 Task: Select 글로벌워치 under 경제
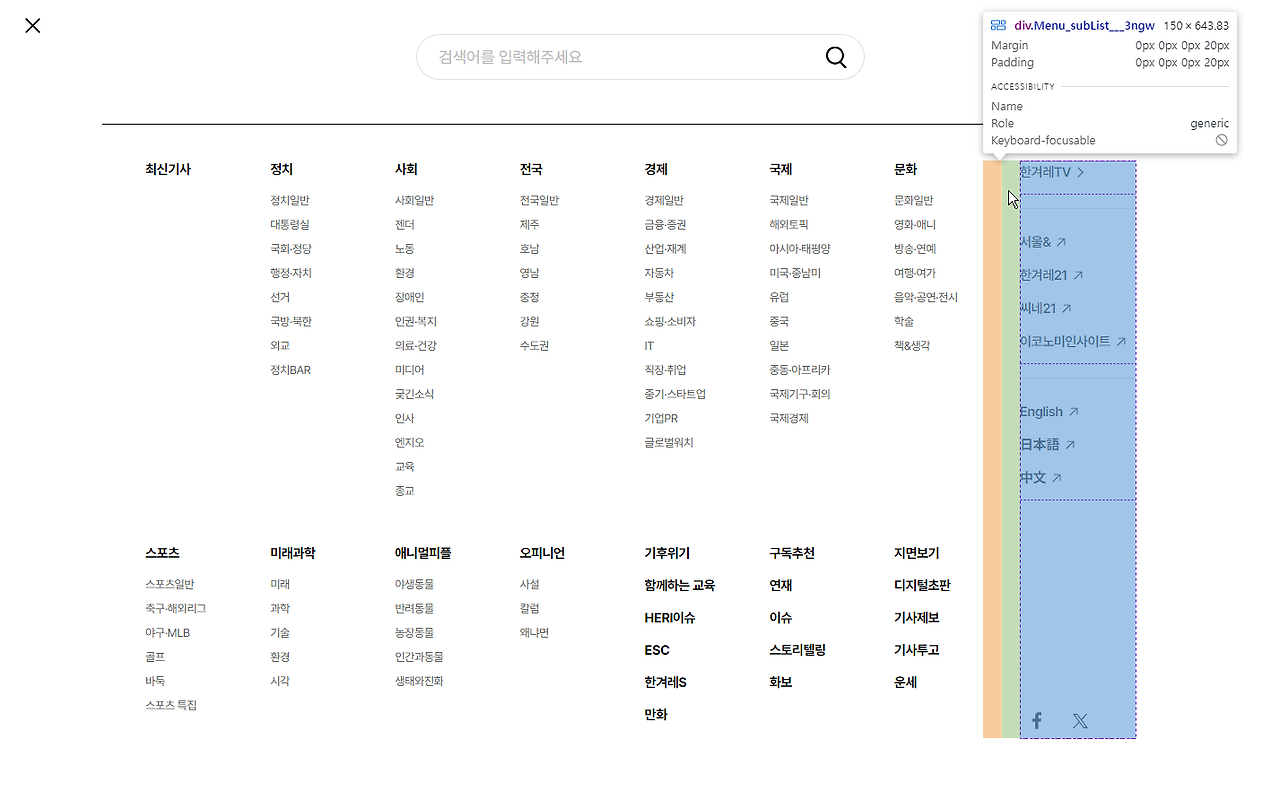[x=669, y=443]
